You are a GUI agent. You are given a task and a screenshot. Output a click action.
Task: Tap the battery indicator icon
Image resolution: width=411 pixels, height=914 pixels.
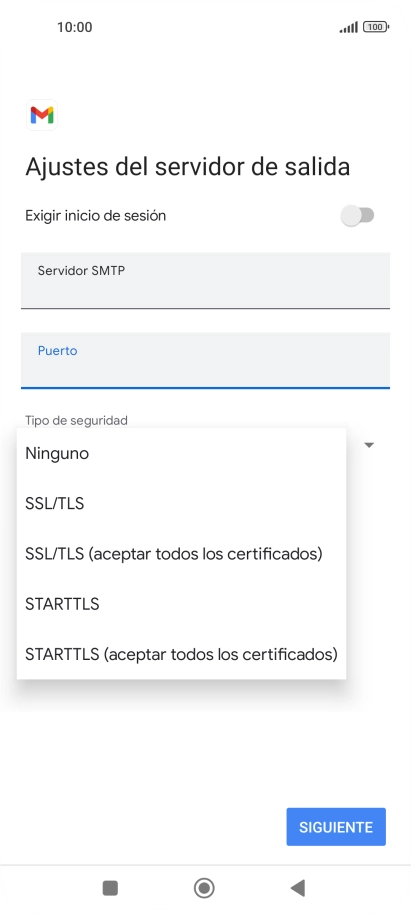point(375,27)
